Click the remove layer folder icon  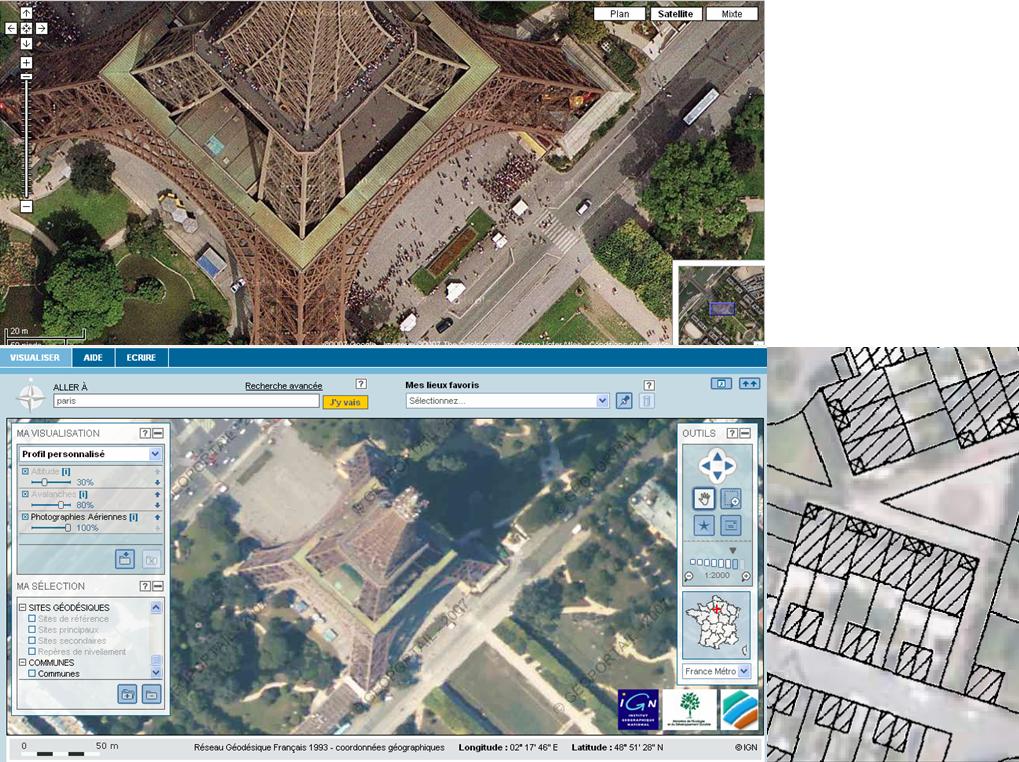(151, 694)
